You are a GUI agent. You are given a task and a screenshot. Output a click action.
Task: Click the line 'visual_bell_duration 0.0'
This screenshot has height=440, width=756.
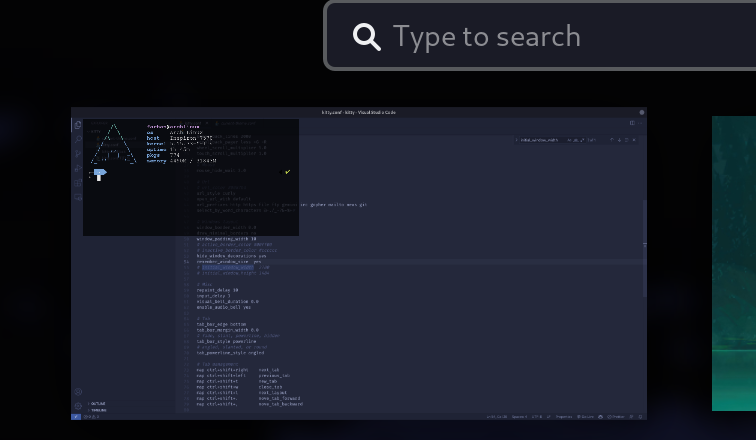(x=228, y=301)
